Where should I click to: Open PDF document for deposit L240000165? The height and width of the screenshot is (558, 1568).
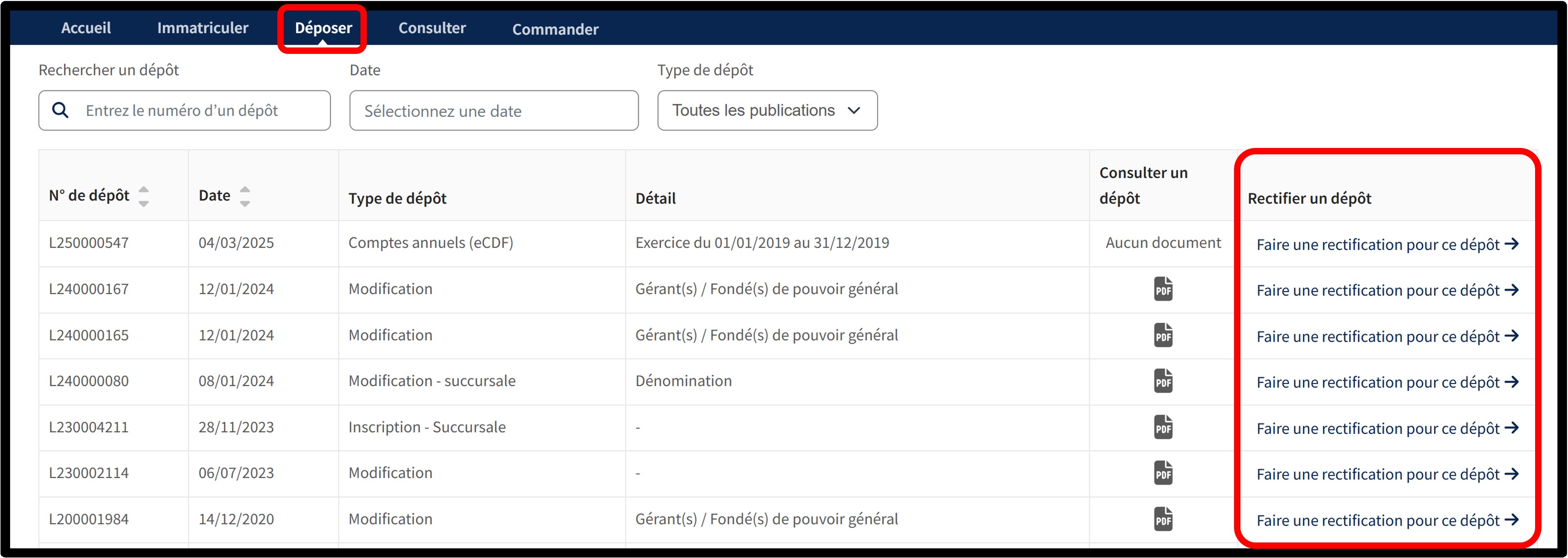pos(1163,335)
